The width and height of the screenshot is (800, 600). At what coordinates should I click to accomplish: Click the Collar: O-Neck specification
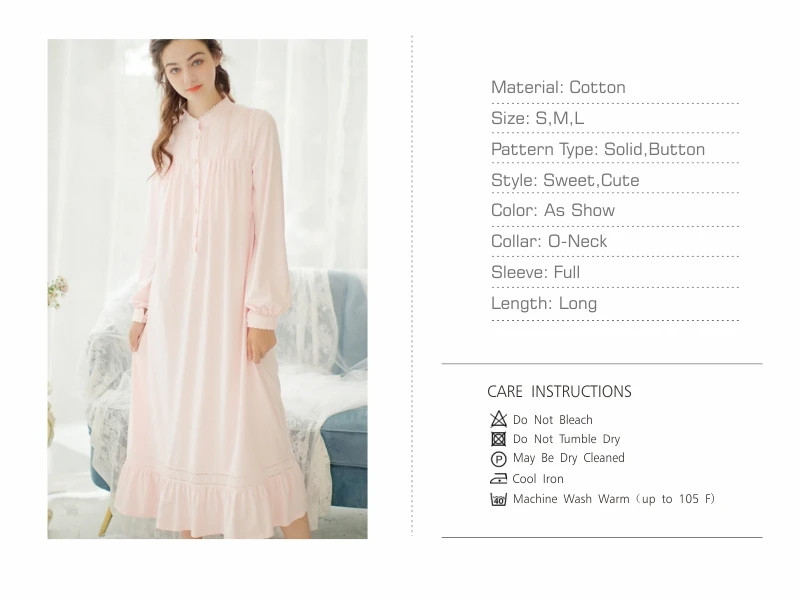coord(549,241)
